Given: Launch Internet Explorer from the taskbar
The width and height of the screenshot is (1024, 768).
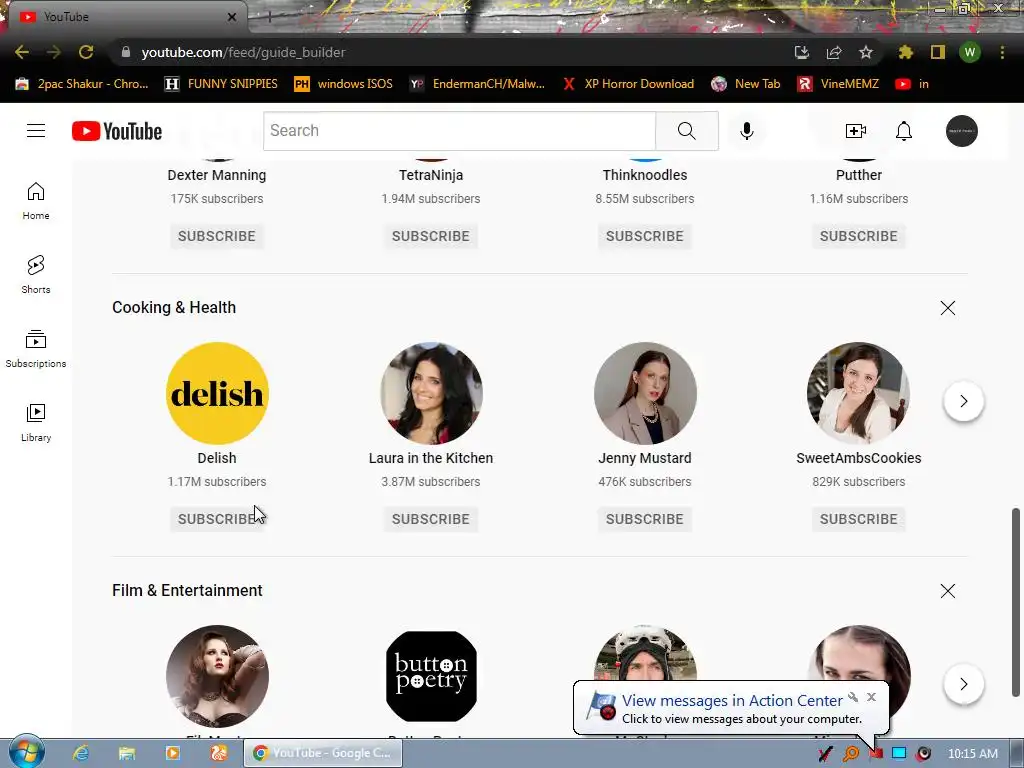Looking at the screenshot, I should click(x=81, y=753).
